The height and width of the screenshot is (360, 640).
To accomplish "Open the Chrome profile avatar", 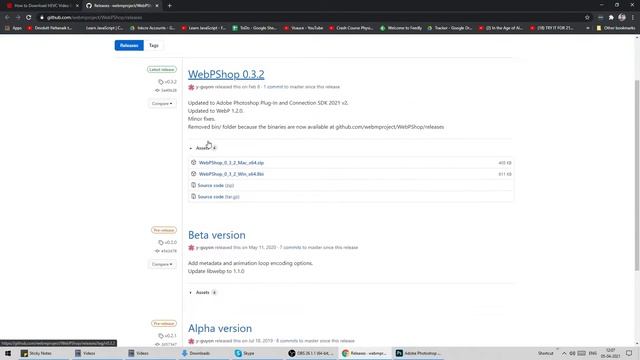I will click(x=622, y=18).
